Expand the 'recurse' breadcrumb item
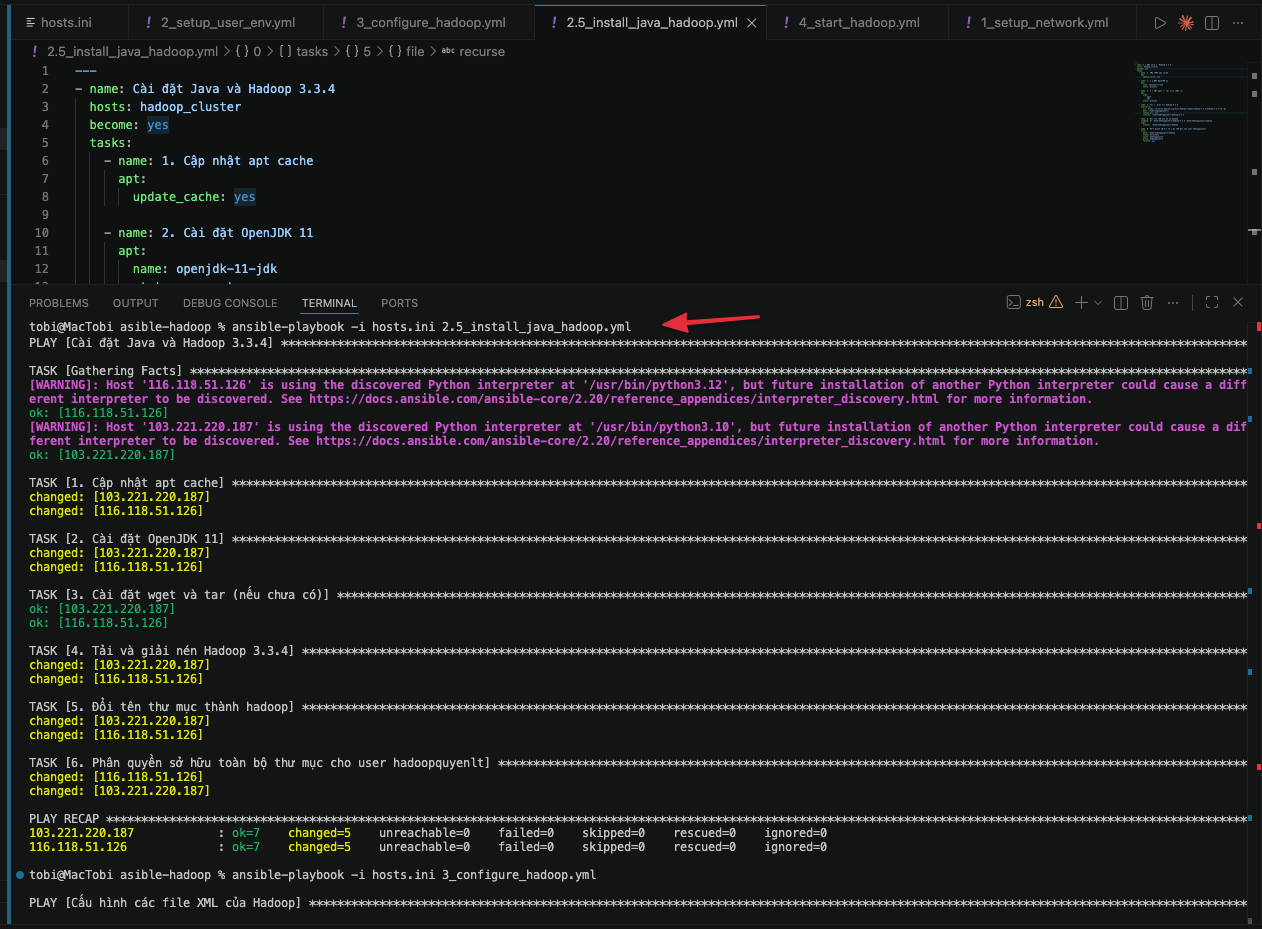This screenshot has width=1262, height=929. coord(481,51)
